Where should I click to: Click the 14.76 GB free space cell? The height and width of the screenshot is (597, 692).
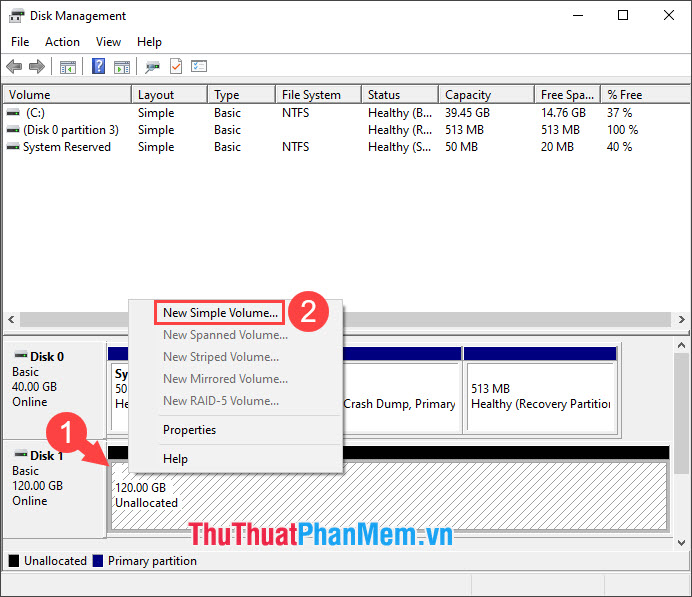[563, 113]
